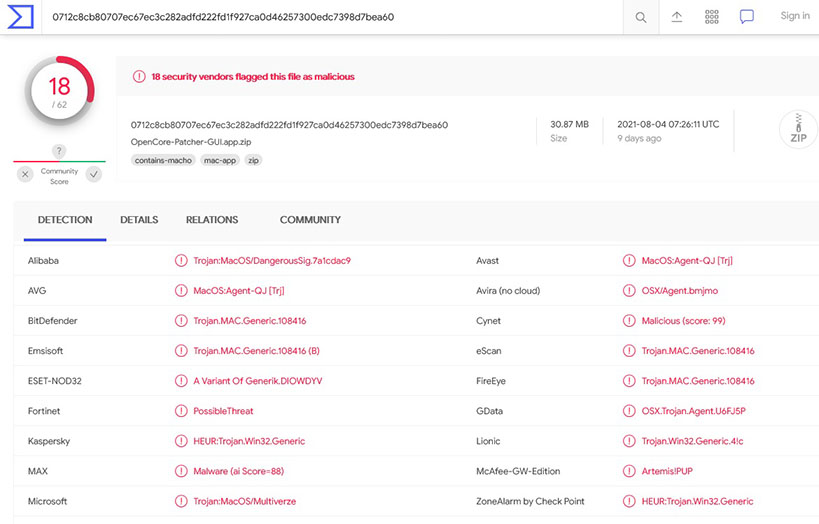819x524 pixels.
Task: Switch to the DETAILS tab
Action: tap(139, 220)
